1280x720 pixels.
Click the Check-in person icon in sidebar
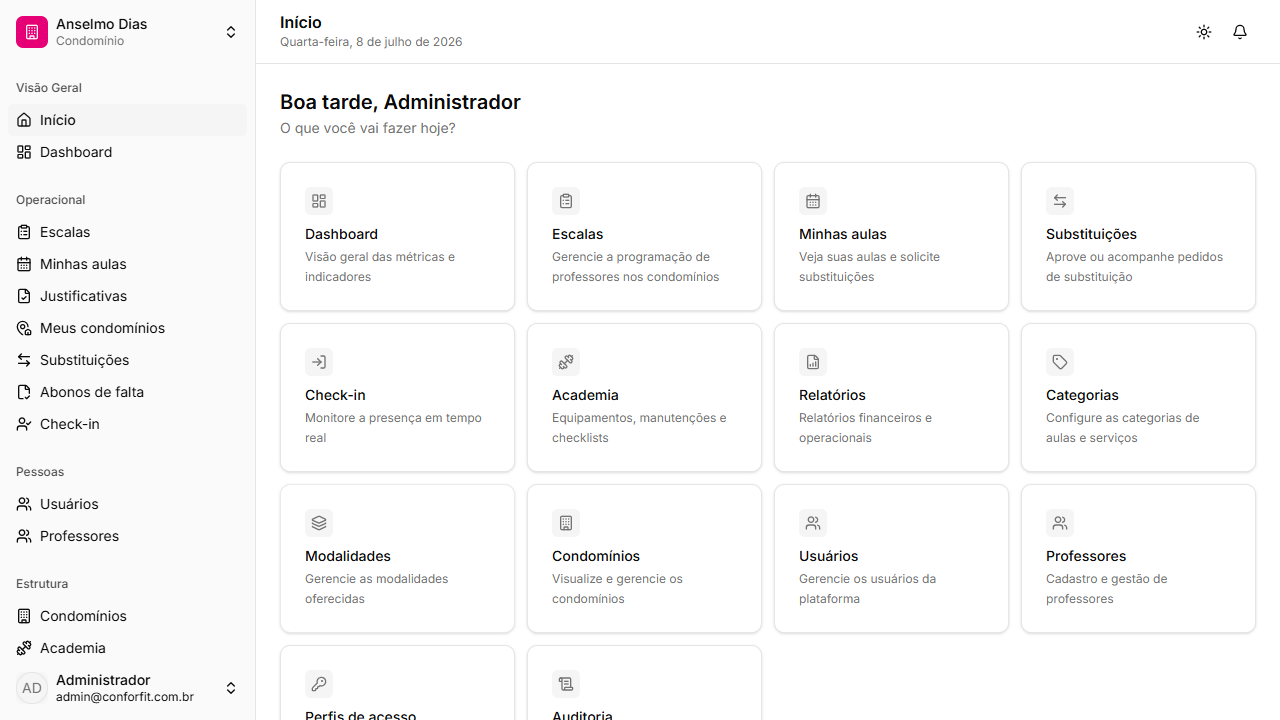(x=24, y=424)
